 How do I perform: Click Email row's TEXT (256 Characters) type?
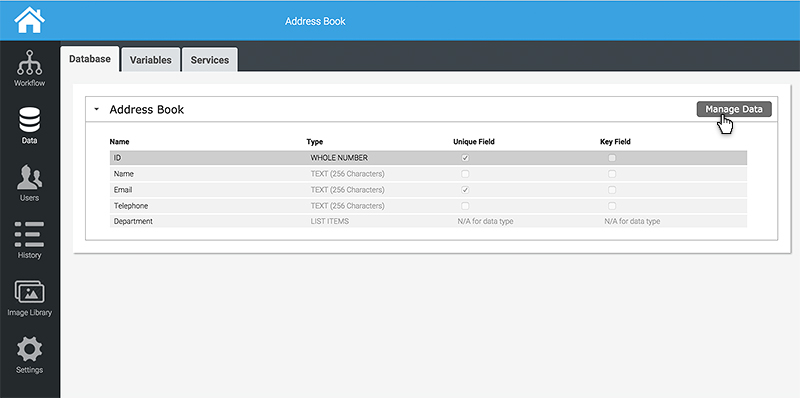pos(347,190)
